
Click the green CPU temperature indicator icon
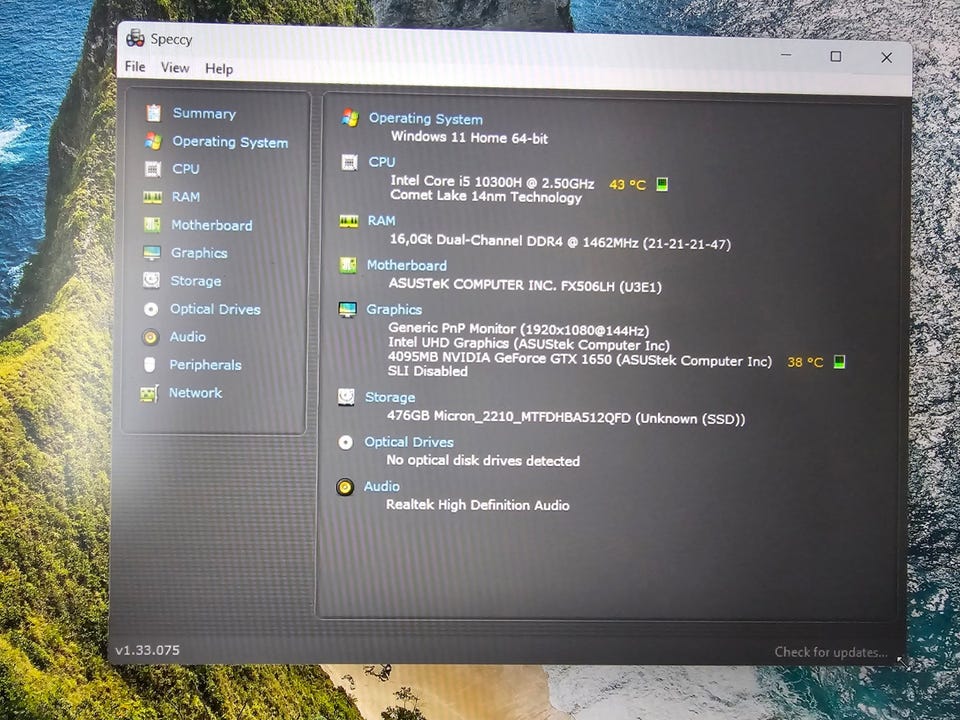click(662, 184)
